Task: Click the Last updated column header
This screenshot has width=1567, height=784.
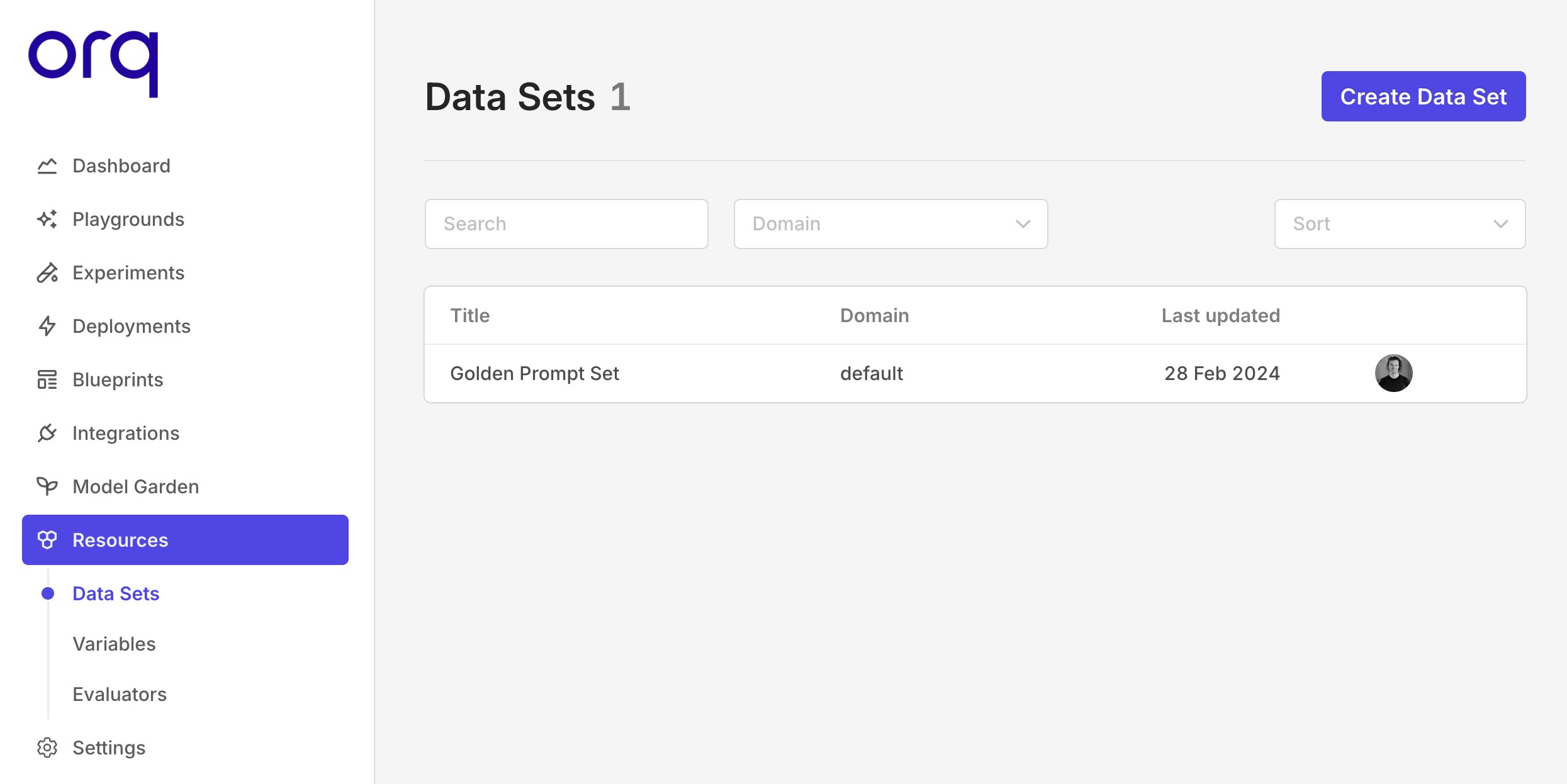Action: point(1220,315)
